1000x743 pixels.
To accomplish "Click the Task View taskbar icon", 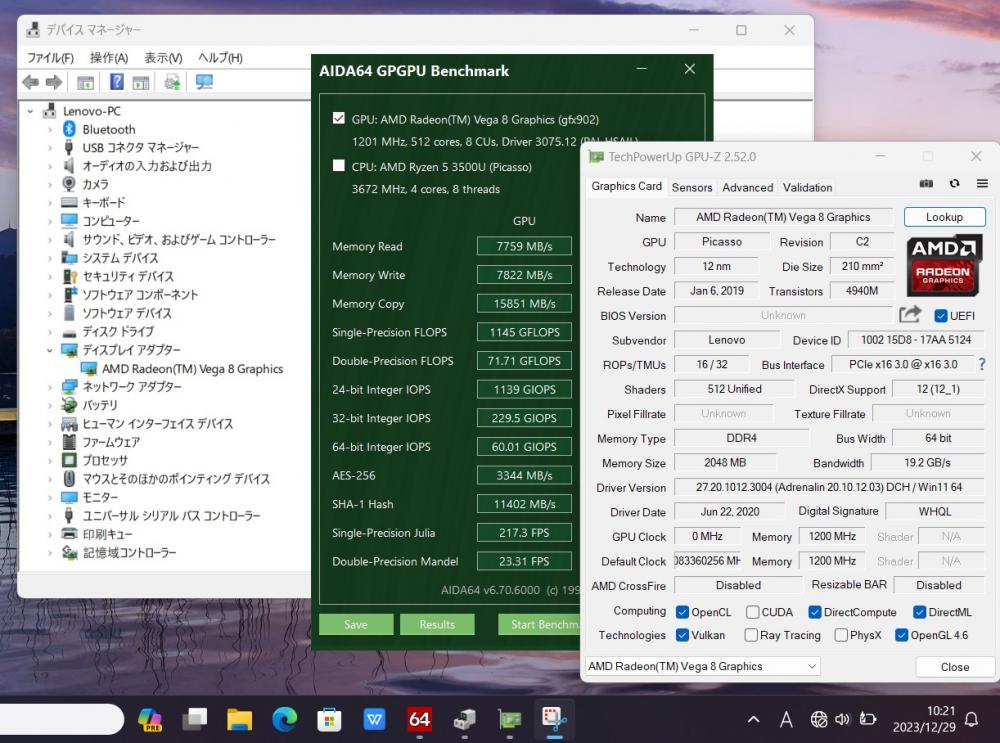I will coord(195,719).
